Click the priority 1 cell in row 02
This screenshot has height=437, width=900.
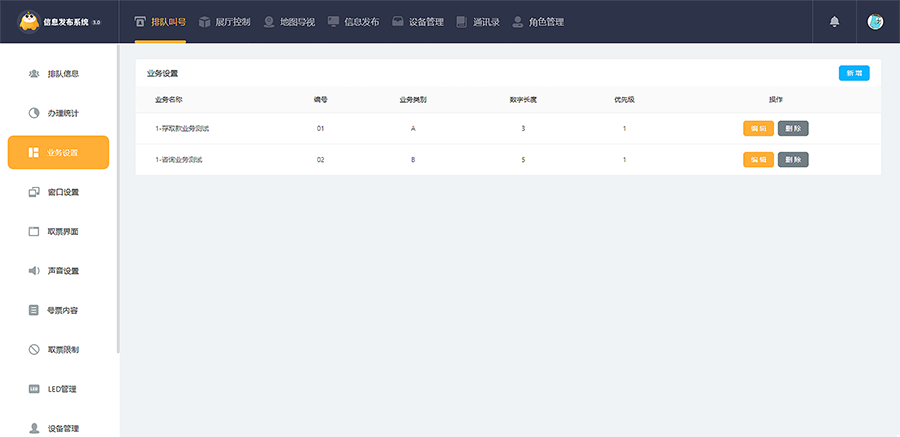(624, 160)
